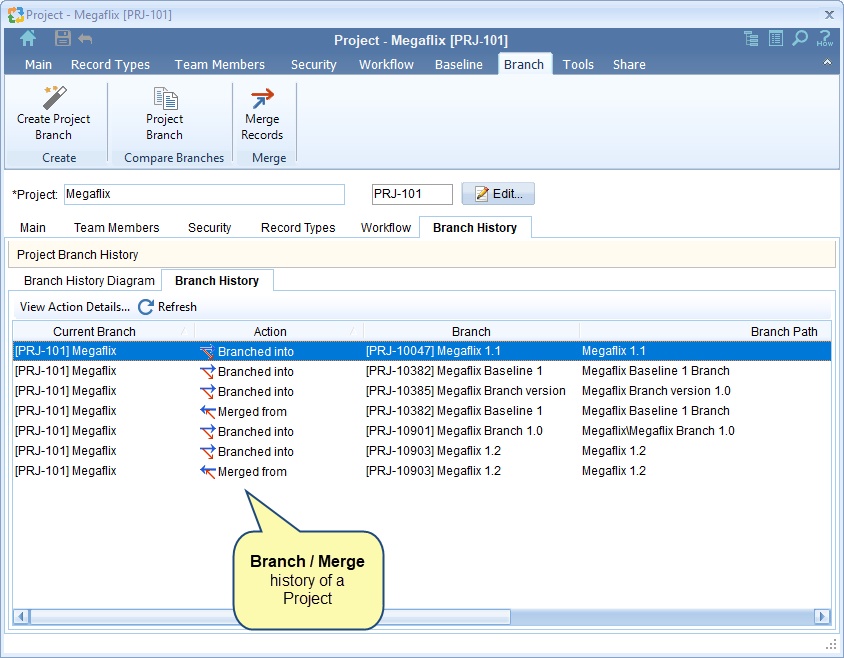Viewport: 844px width, 658px height.
Task: Save using the floppy disk icon
Action: [63, 38]
